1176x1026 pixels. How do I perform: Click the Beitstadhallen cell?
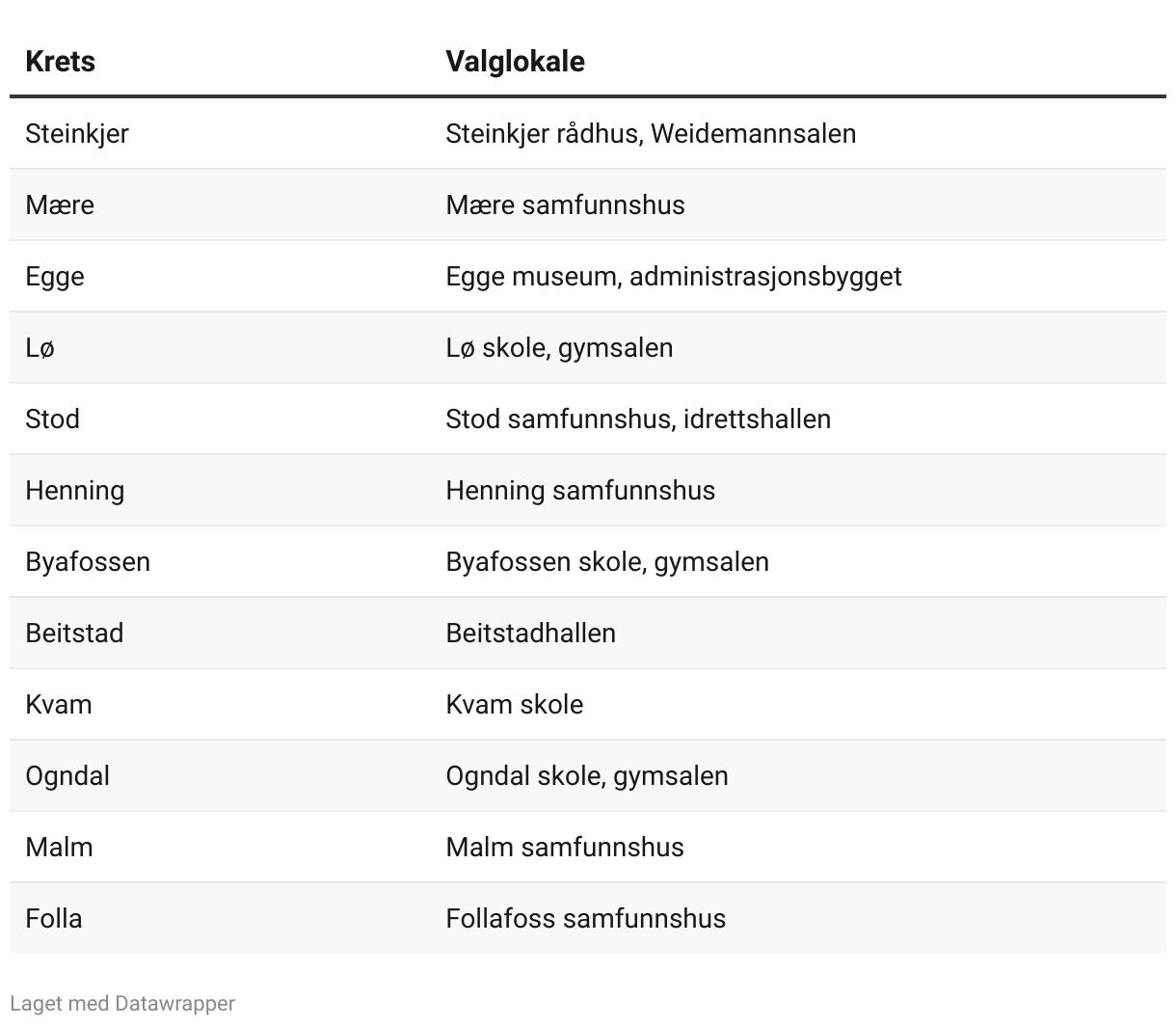click(x=530, y=633)
